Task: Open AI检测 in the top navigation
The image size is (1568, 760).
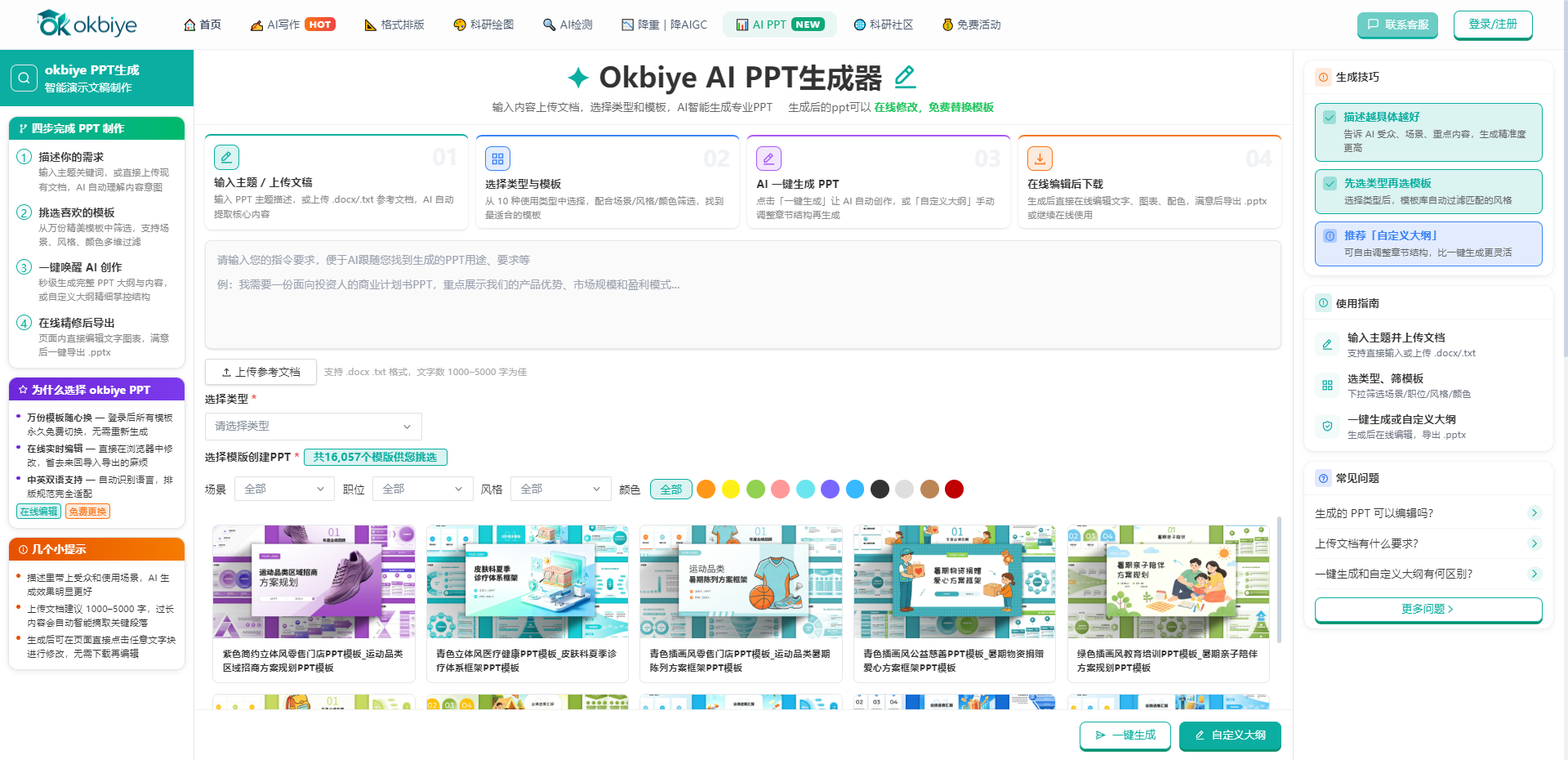Action: click(x=568, y=25)
